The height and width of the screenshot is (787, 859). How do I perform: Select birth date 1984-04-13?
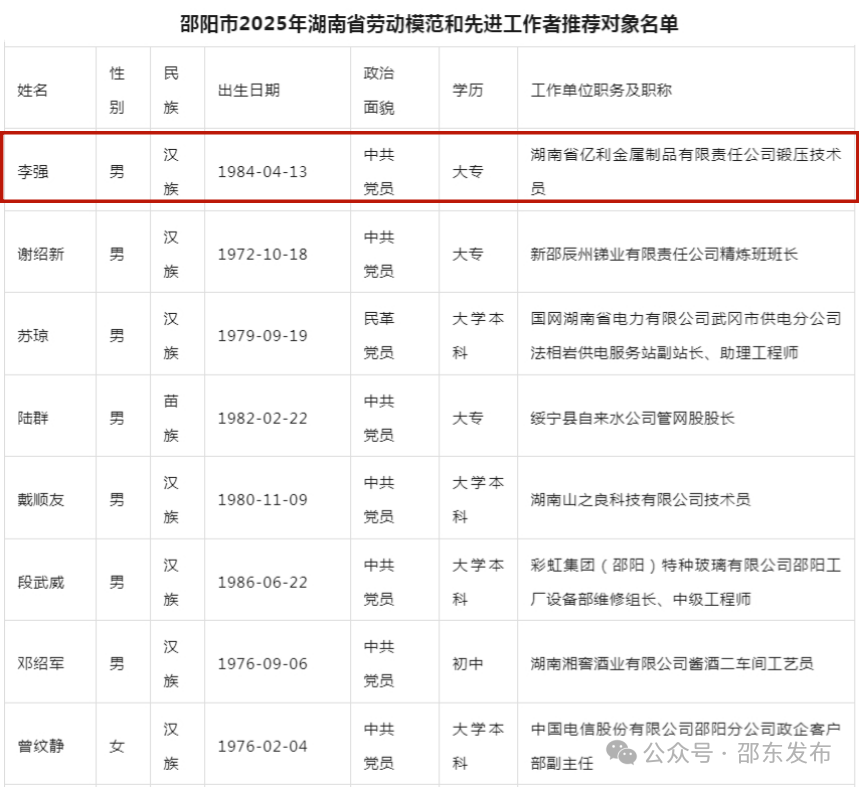coord(262,171)
